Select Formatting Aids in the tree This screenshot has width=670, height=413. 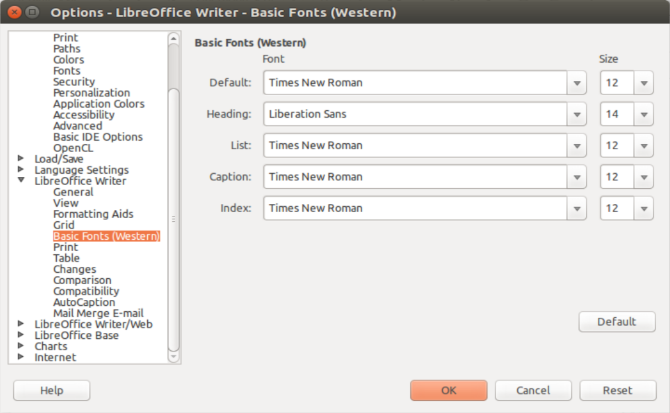point(93,214)
